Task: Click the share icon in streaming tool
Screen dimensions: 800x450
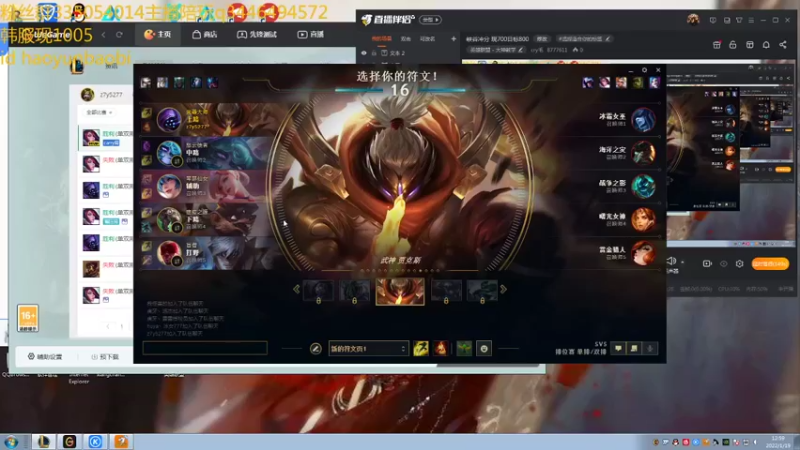Action: 783,45
